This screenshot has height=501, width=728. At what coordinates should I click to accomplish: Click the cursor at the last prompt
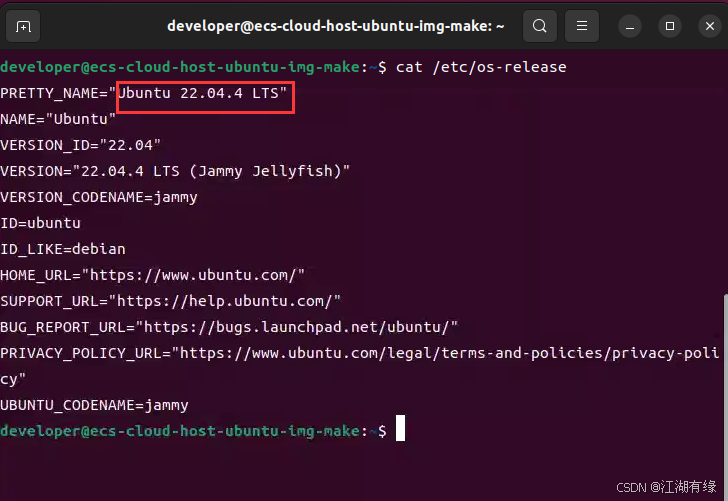(400, 428)
